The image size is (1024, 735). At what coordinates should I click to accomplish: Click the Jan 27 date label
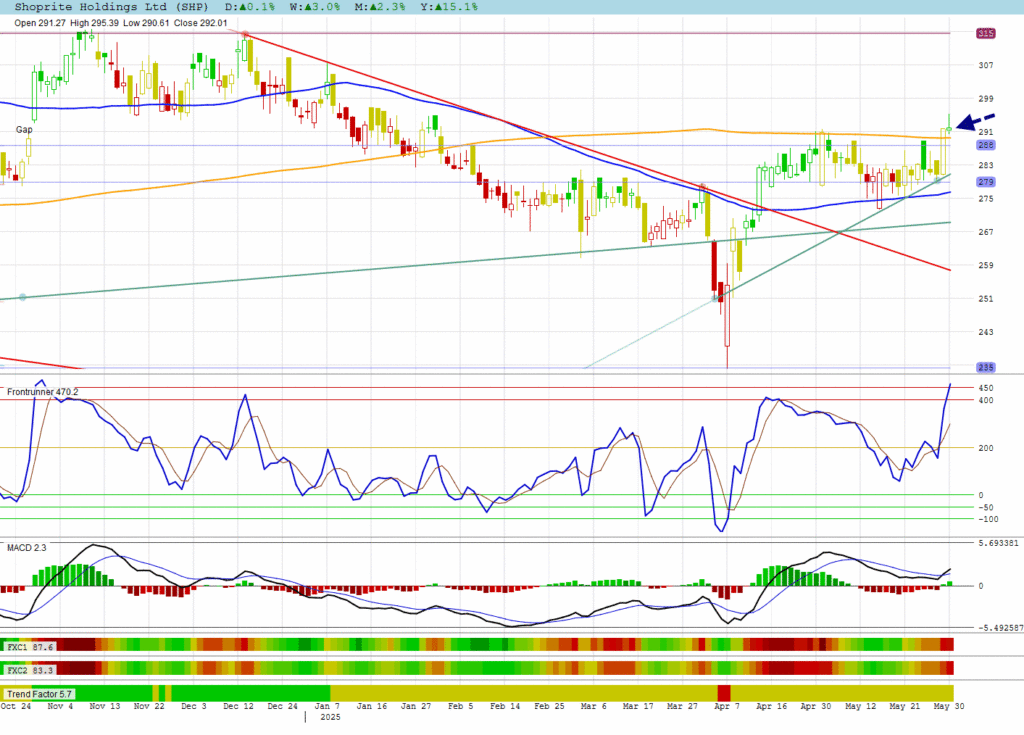pos(415,706)
